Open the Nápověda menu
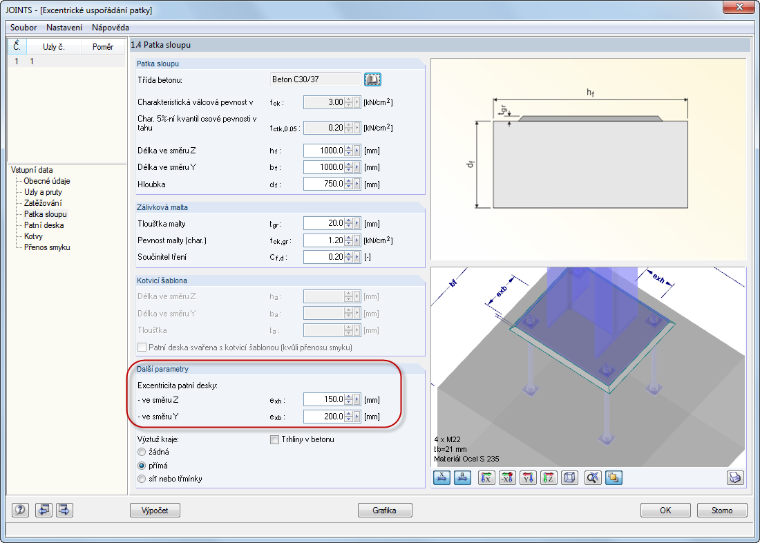Screen dimensions: 760x543 coord(111,28)
